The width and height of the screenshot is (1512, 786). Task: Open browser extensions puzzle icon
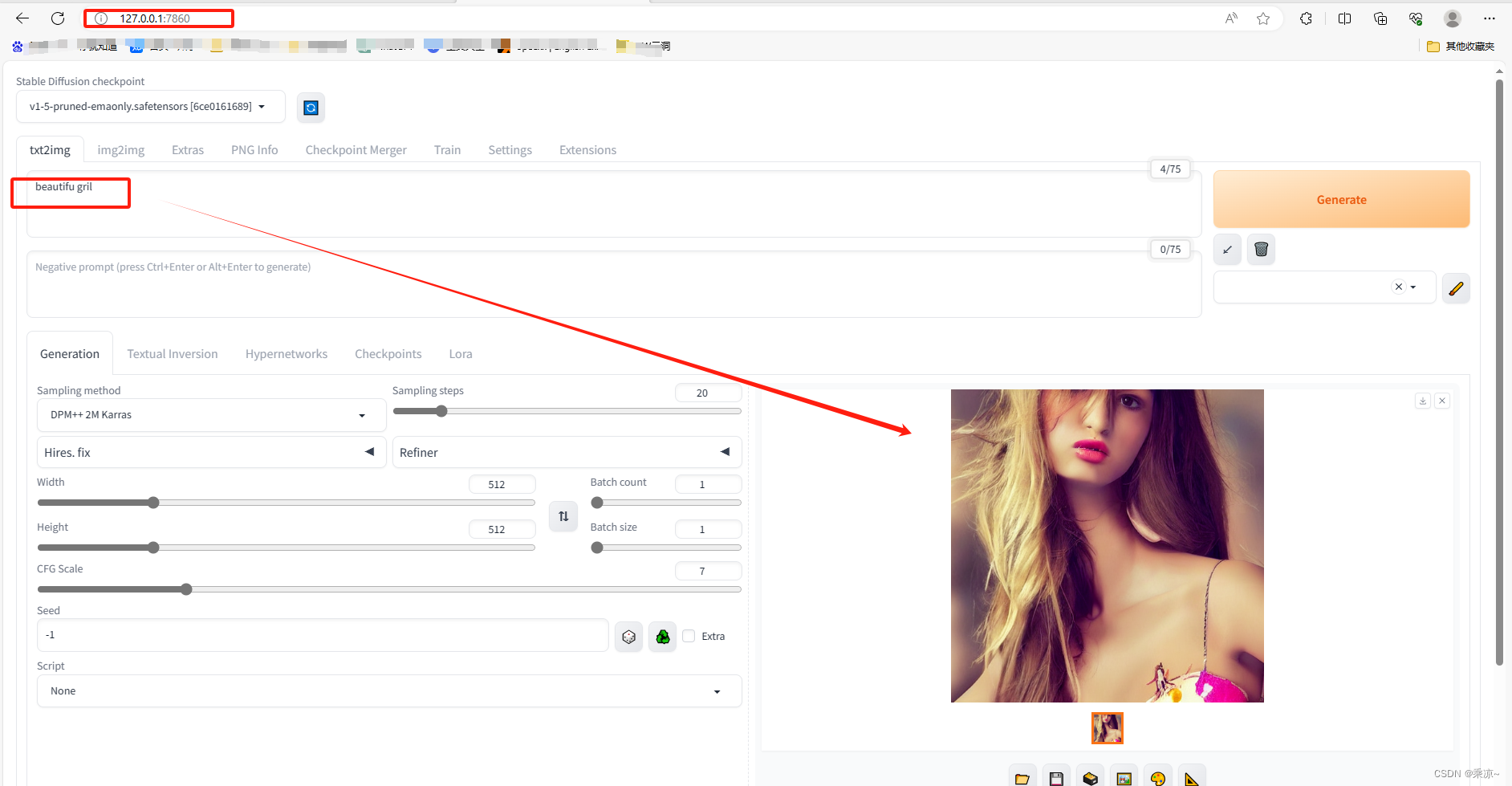[x=1306, y=18]
